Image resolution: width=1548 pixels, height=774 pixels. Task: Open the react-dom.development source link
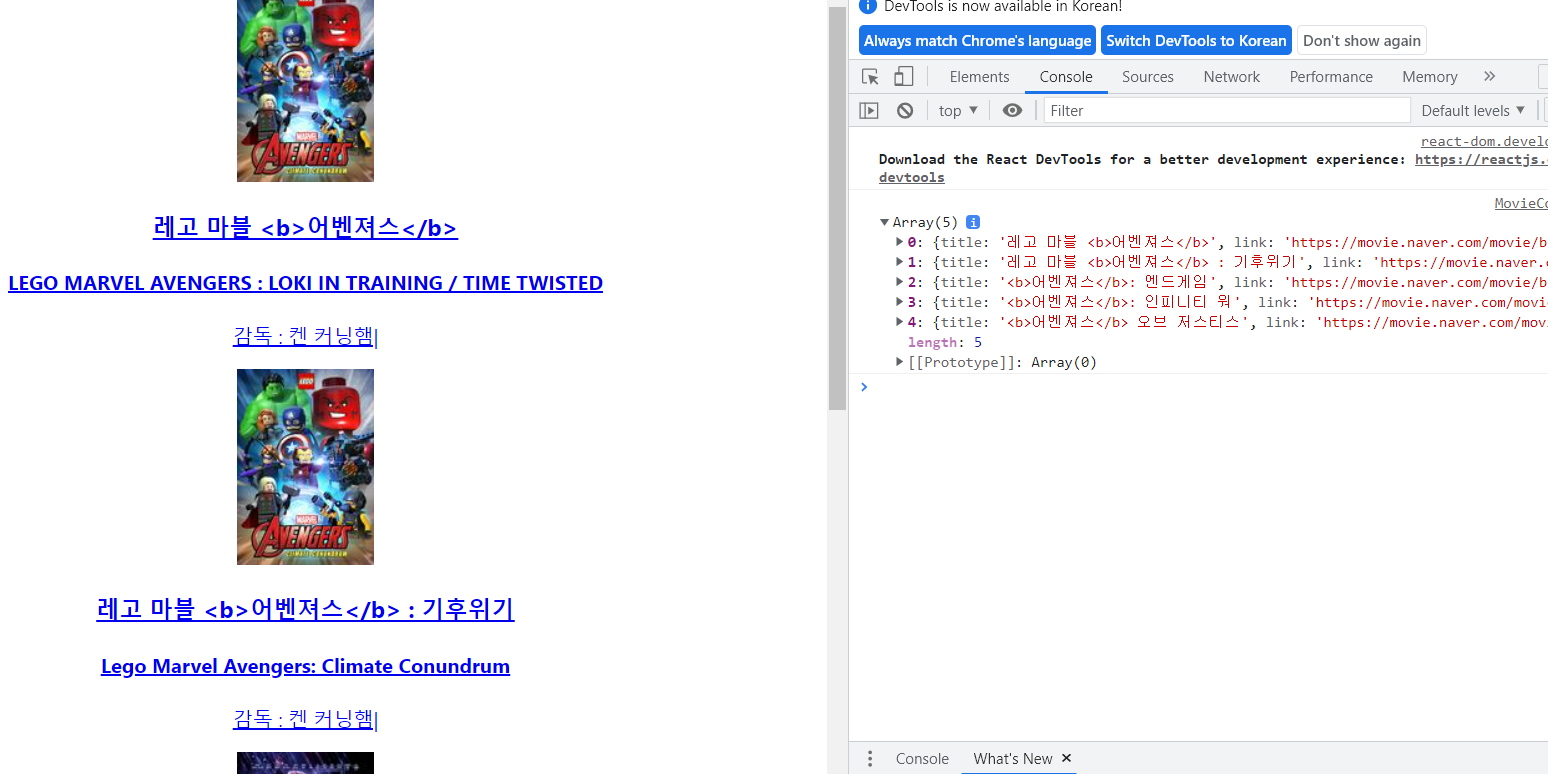(1483, 142)
